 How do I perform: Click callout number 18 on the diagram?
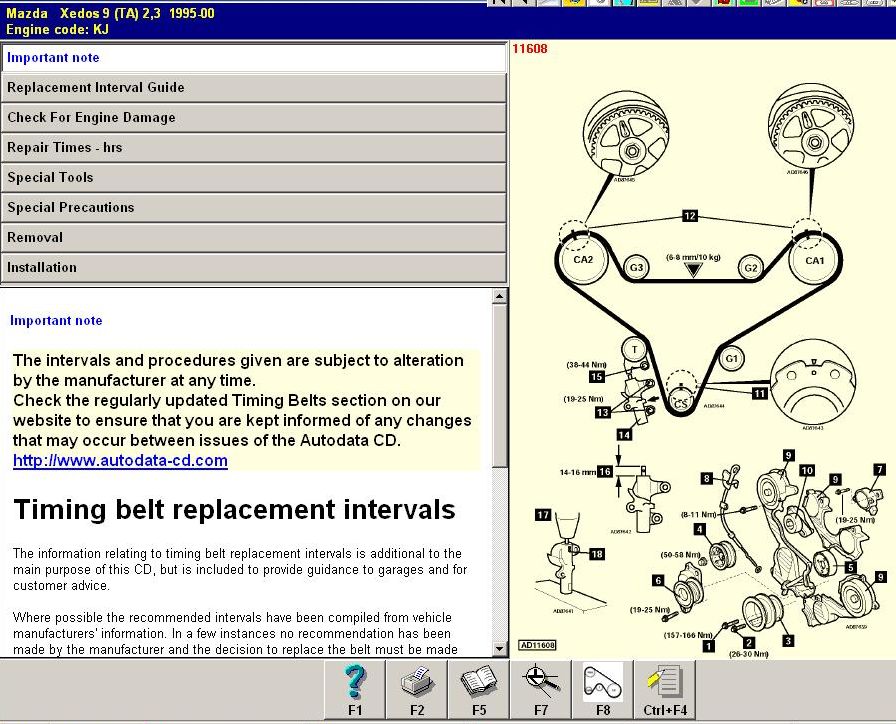point(597,554)
